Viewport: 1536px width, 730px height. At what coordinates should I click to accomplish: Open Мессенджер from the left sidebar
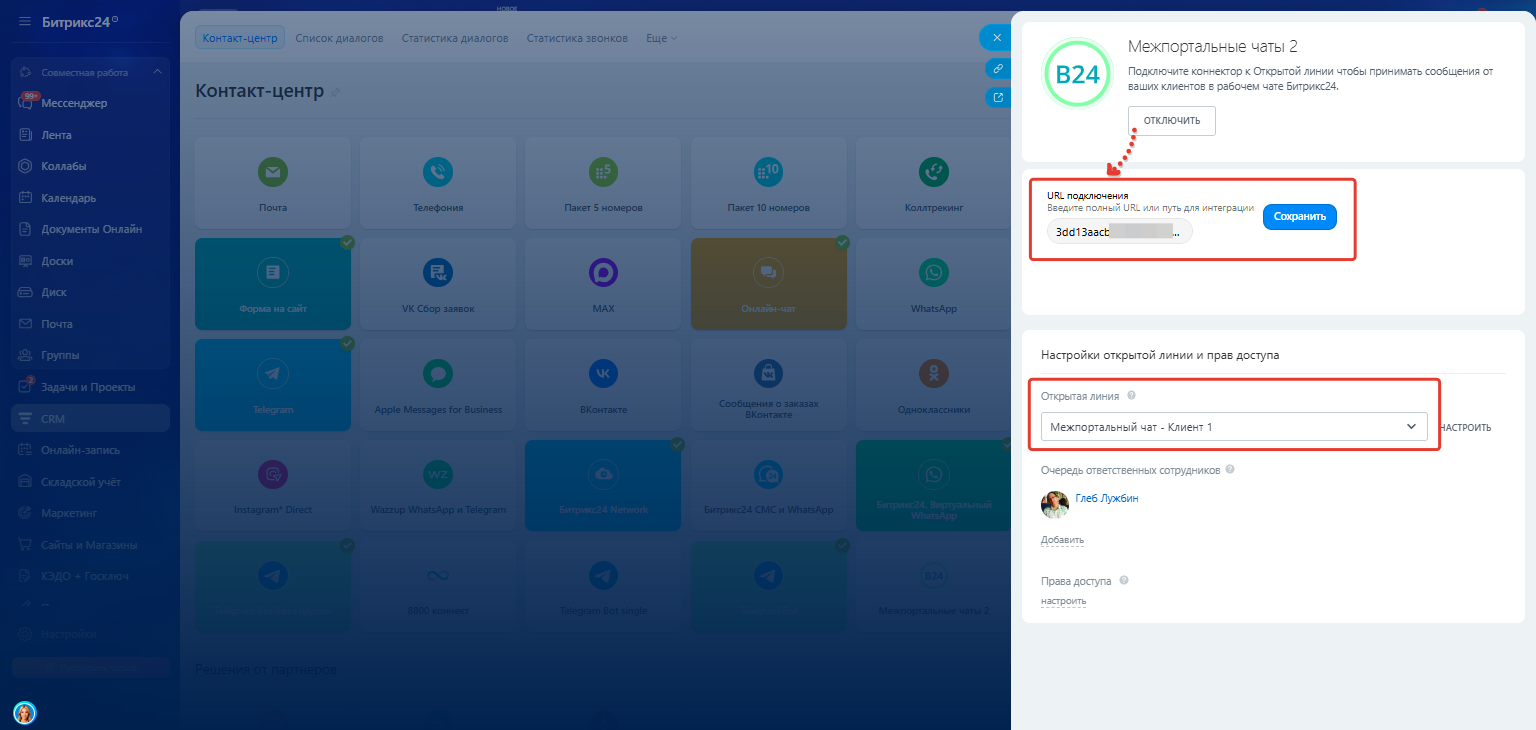point(73,103)
